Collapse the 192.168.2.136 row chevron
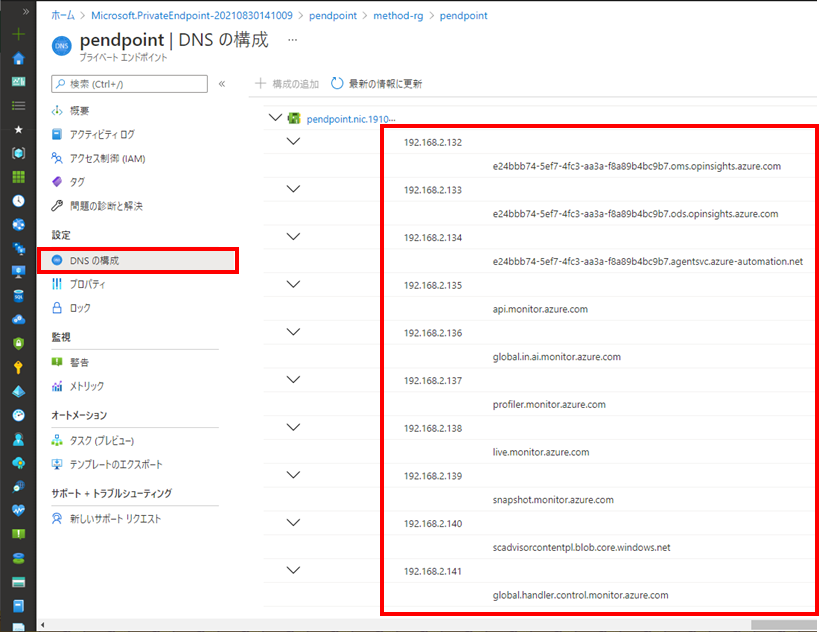This screenshot has height=632, width=819. pyautogui.click(x=294, y=331)
